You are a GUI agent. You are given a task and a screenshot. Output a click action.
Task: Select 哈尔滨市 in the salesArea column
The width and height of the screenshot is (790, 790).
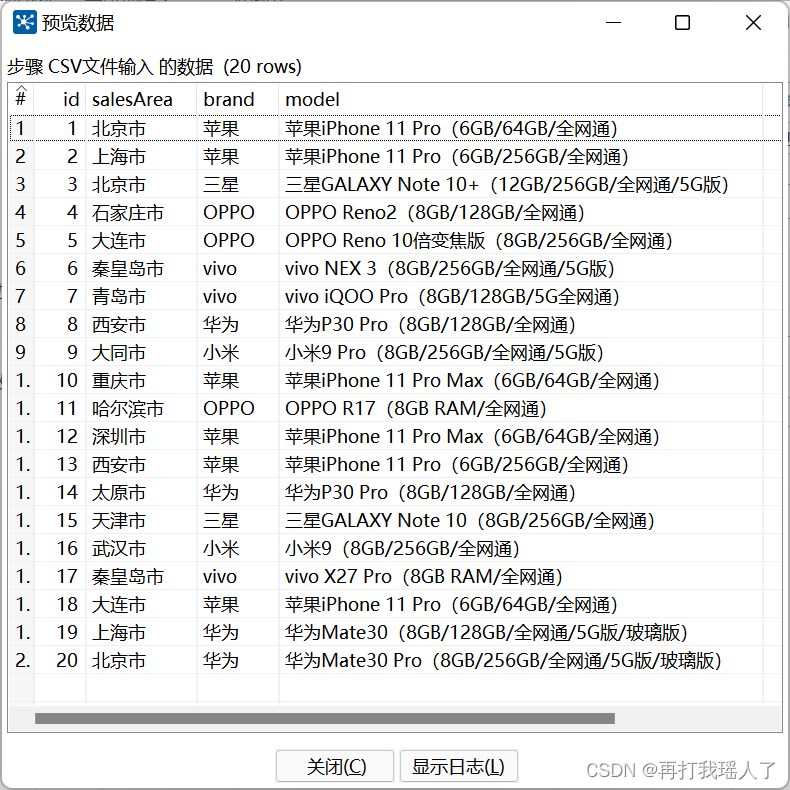141,409
